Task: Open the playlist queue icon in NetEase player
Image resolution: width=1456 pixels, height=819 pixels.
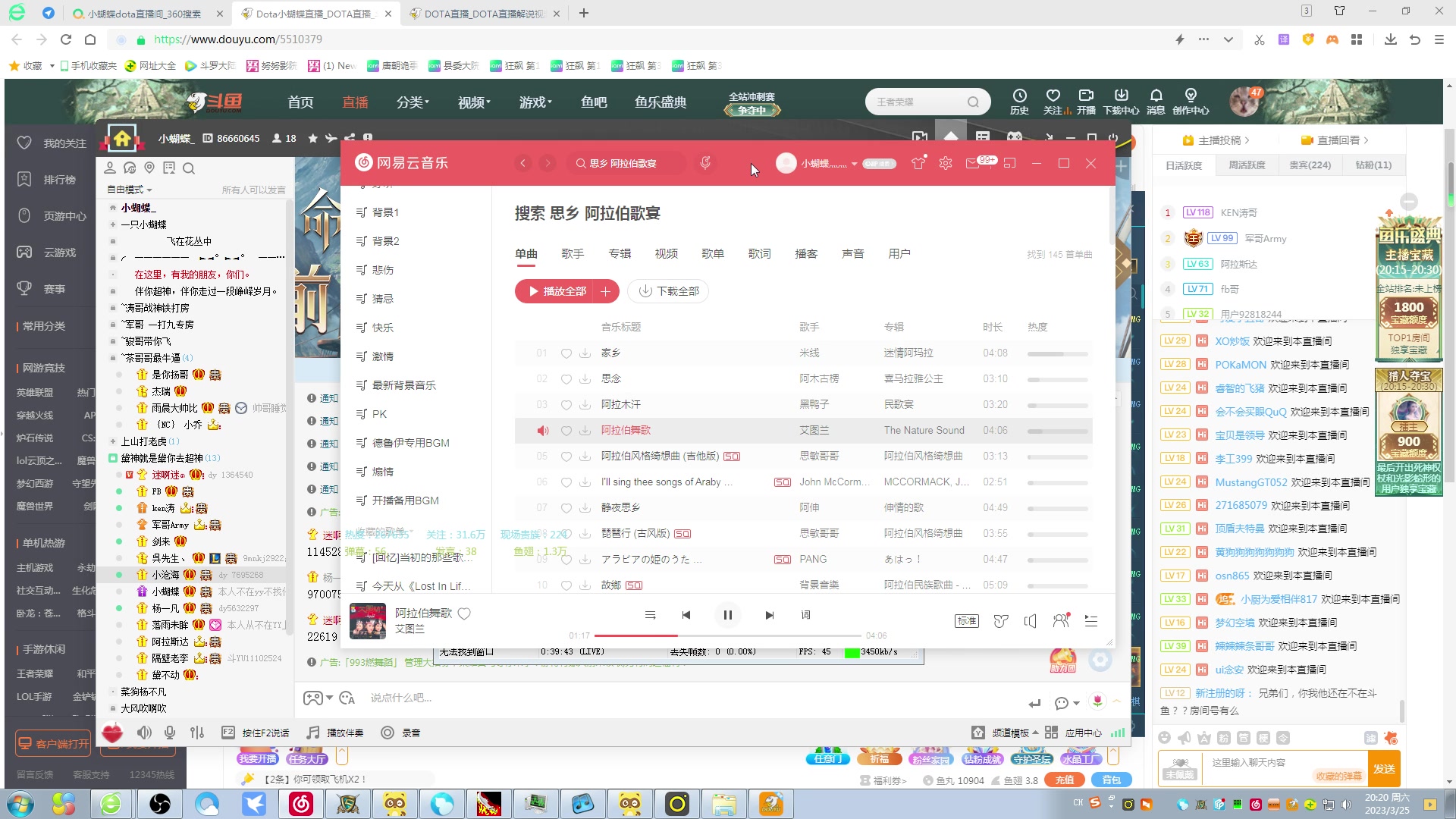Action: coord(1090,621)
